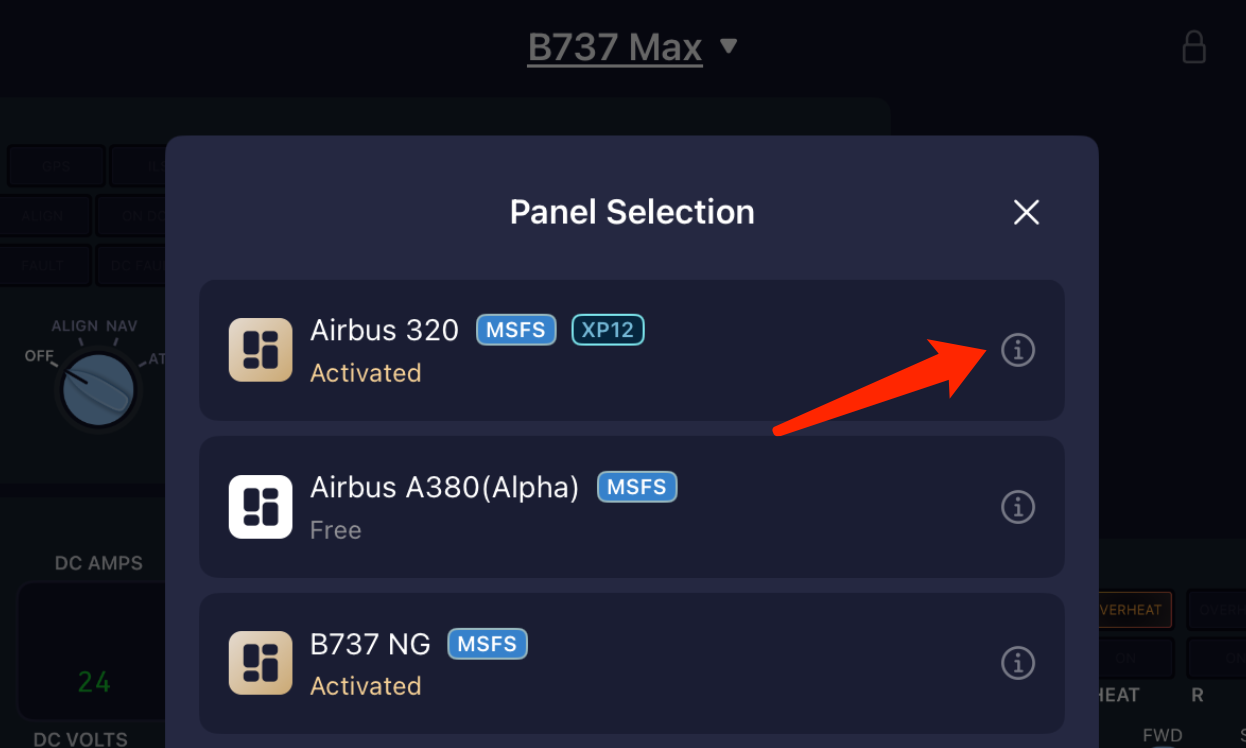Viewport: 1246px width, 748px height.
Task: Click the MSFS badge on Airbus A380(Alpha)
Action: coord(637,487)
